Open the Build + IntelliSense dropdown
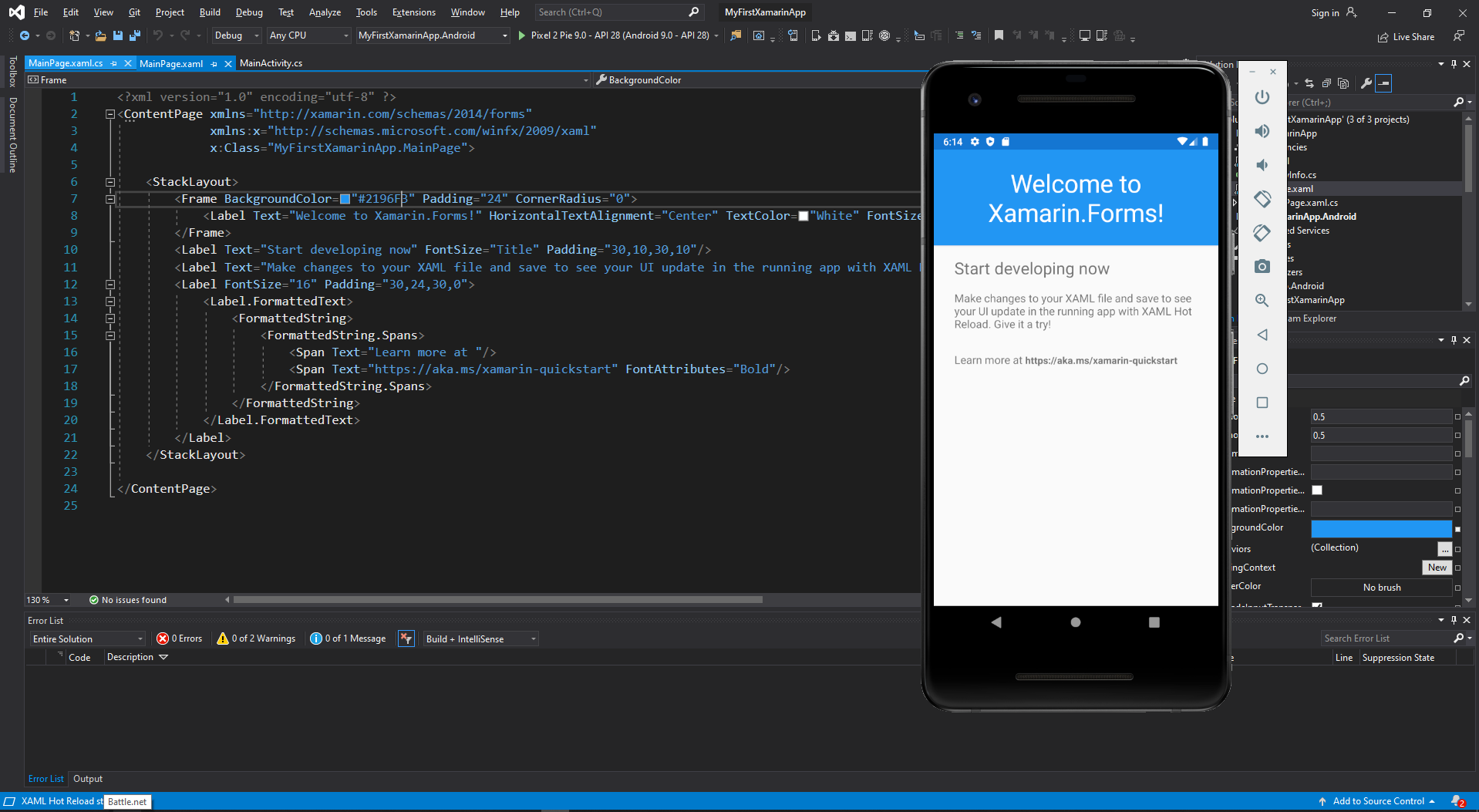 (480, 638)
